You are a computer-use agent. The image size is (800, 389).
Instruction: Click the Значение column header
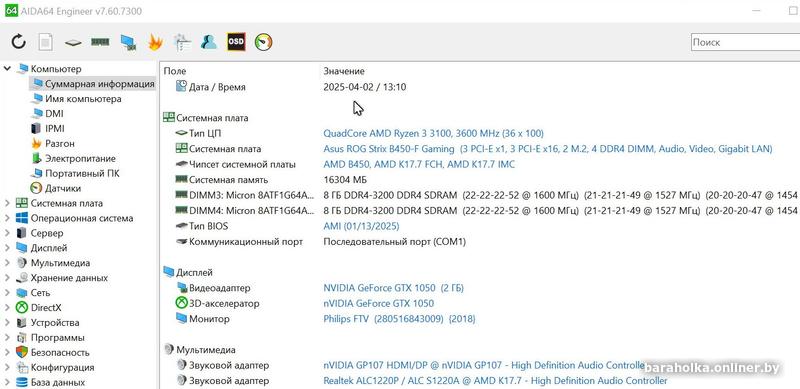(x=344, y=71)
